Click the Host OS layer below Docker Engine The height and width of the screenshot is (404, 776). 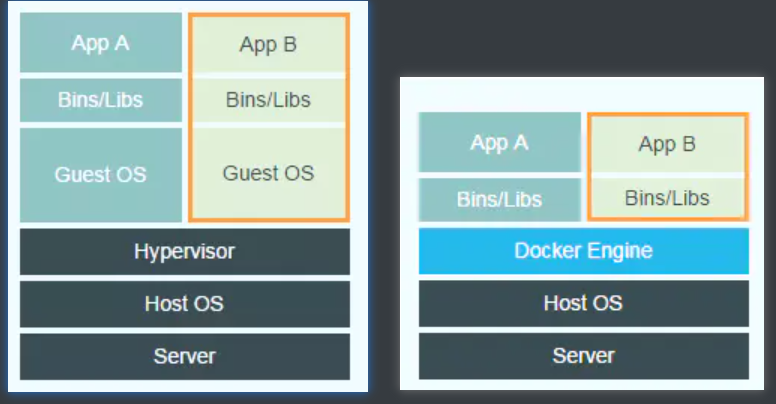click(583, 304)
